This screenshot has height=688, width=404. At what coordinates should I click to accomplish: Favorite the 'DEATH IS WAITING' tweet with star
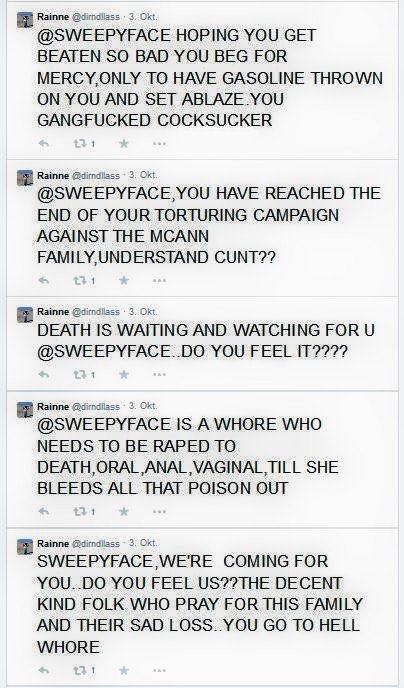(124, 374)
